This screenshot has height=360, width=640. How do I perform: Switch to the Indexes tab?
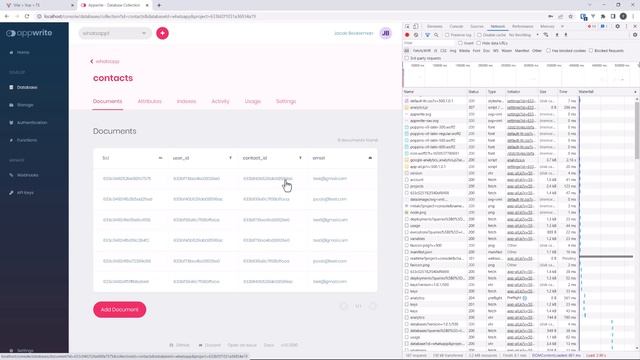point(187,101)
